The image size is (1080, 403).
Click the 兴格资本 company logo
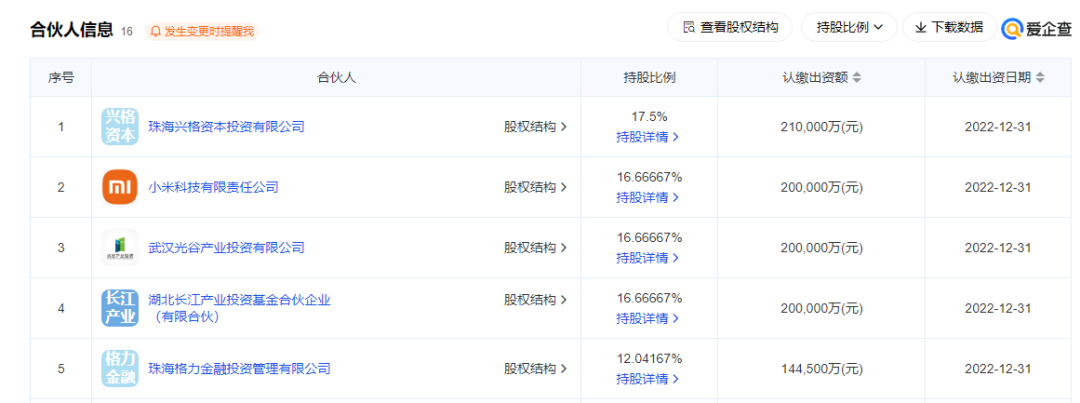pyautogui.click(x=119, y=127)
